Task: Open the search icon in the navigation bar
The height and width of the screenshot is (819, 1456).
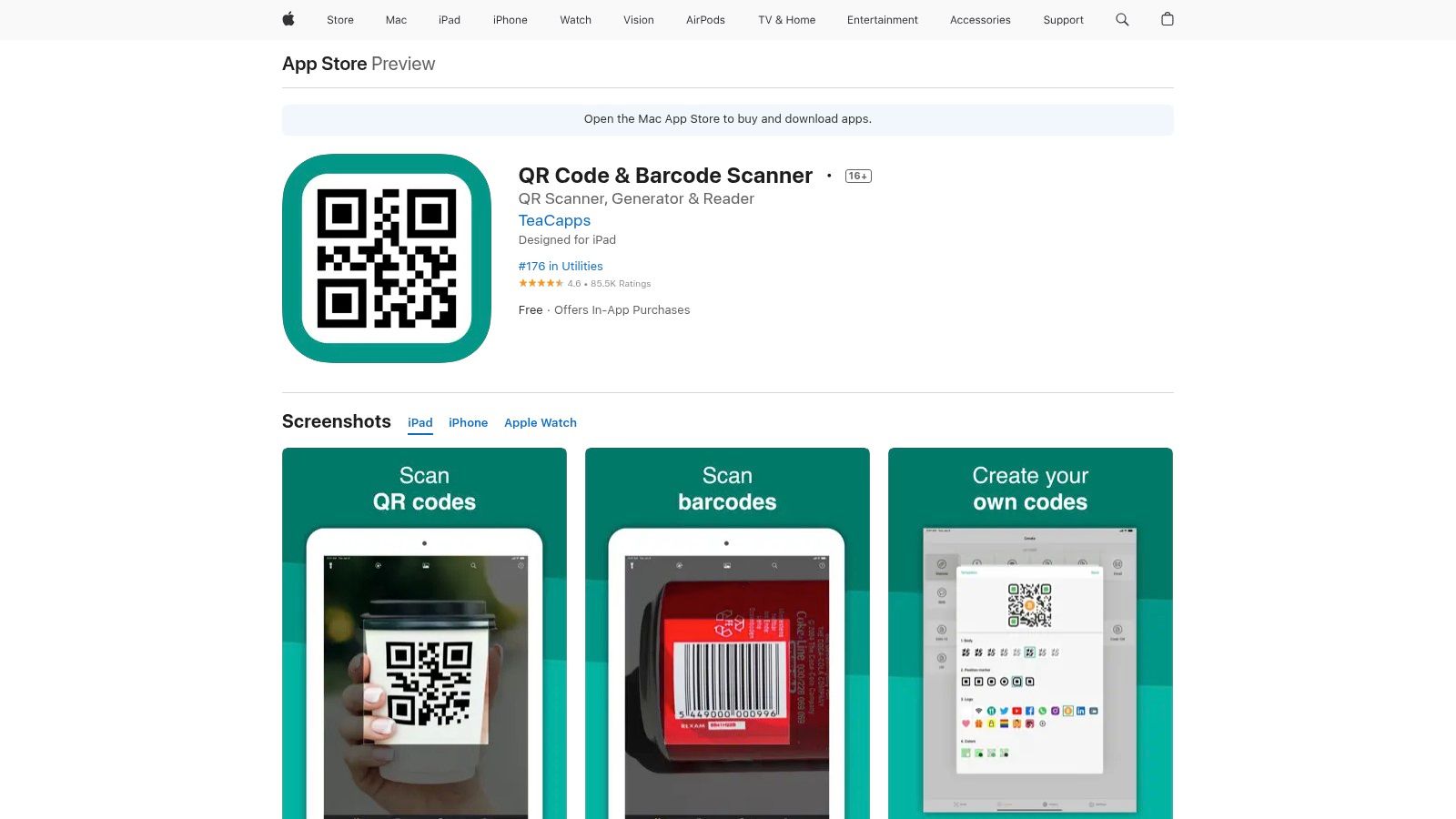Action: coord(1121,19)
